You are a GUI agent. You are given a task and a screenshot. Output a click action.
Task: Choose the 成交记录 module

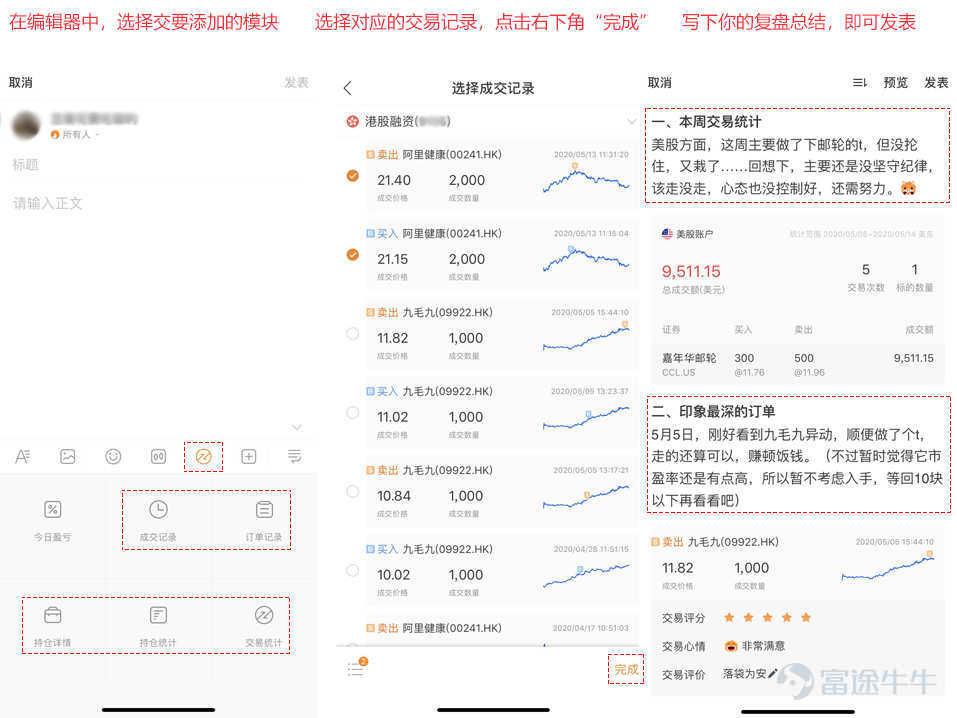pos(158,520)
